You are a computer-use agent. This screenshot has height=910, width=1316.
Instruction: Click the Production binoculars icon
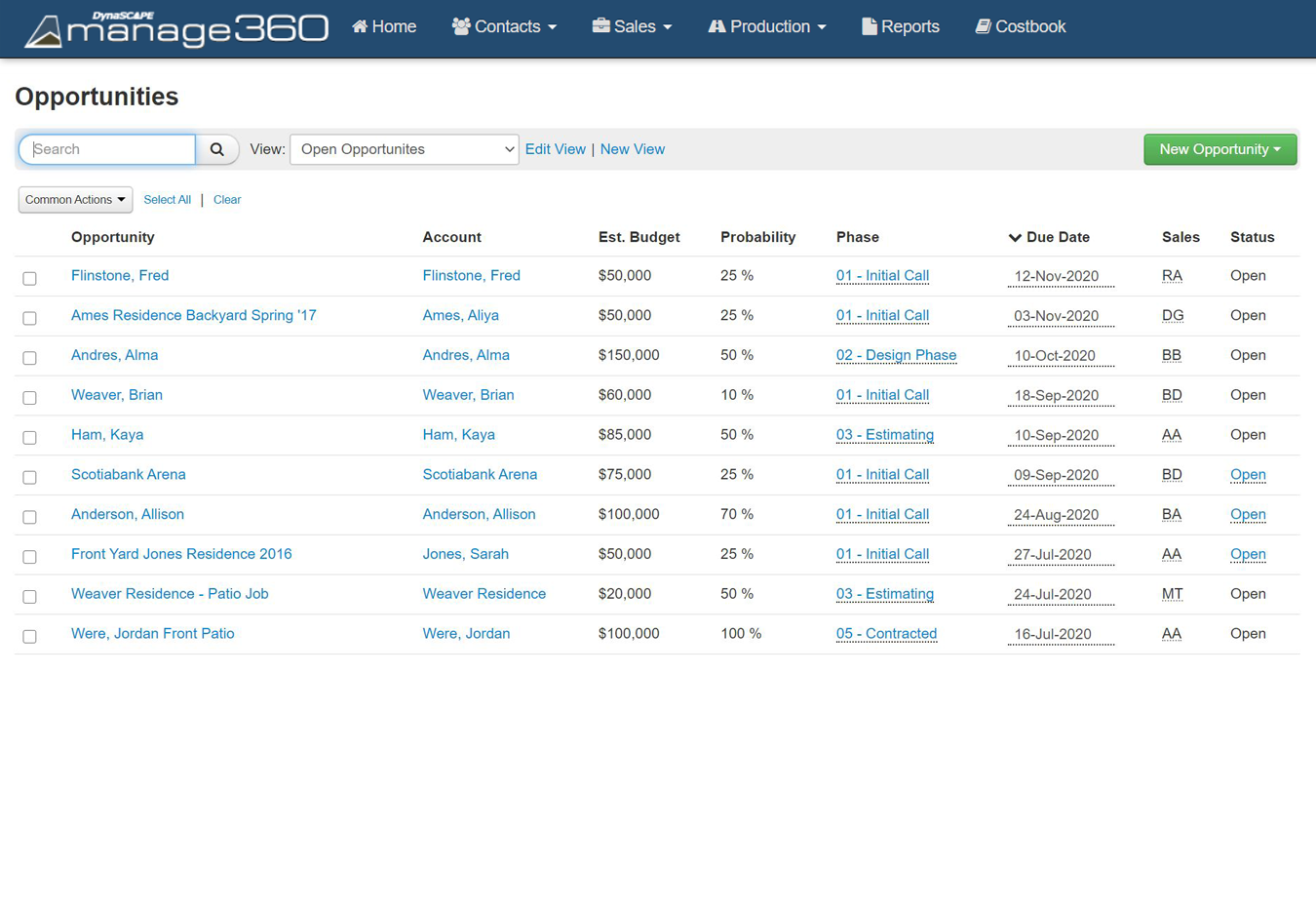[x=716, y=26]
